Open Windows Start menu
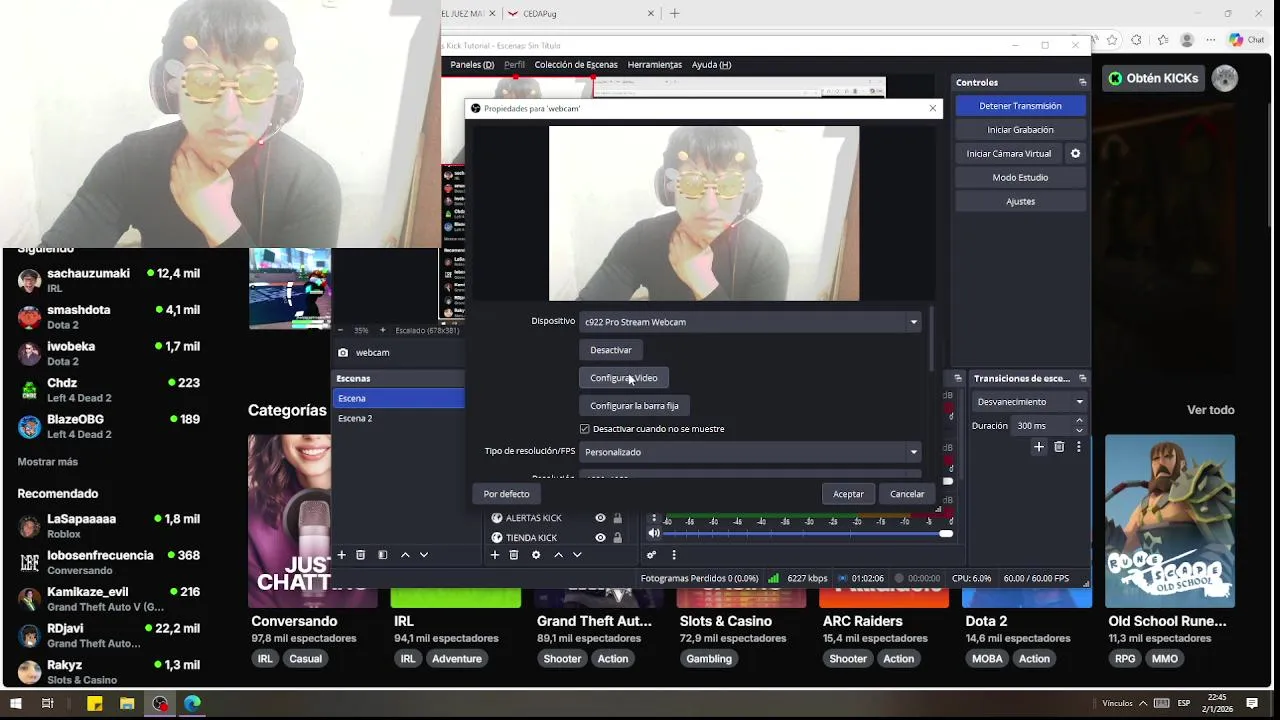The width and height of the screenshot is (1280, 720). tap(15, 704)
